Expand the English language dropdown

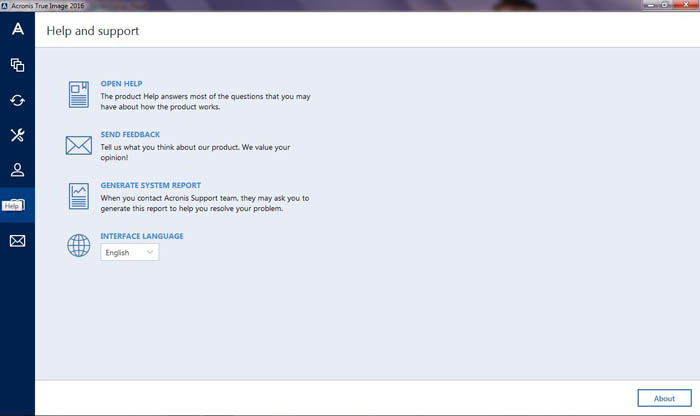(129, 252)
